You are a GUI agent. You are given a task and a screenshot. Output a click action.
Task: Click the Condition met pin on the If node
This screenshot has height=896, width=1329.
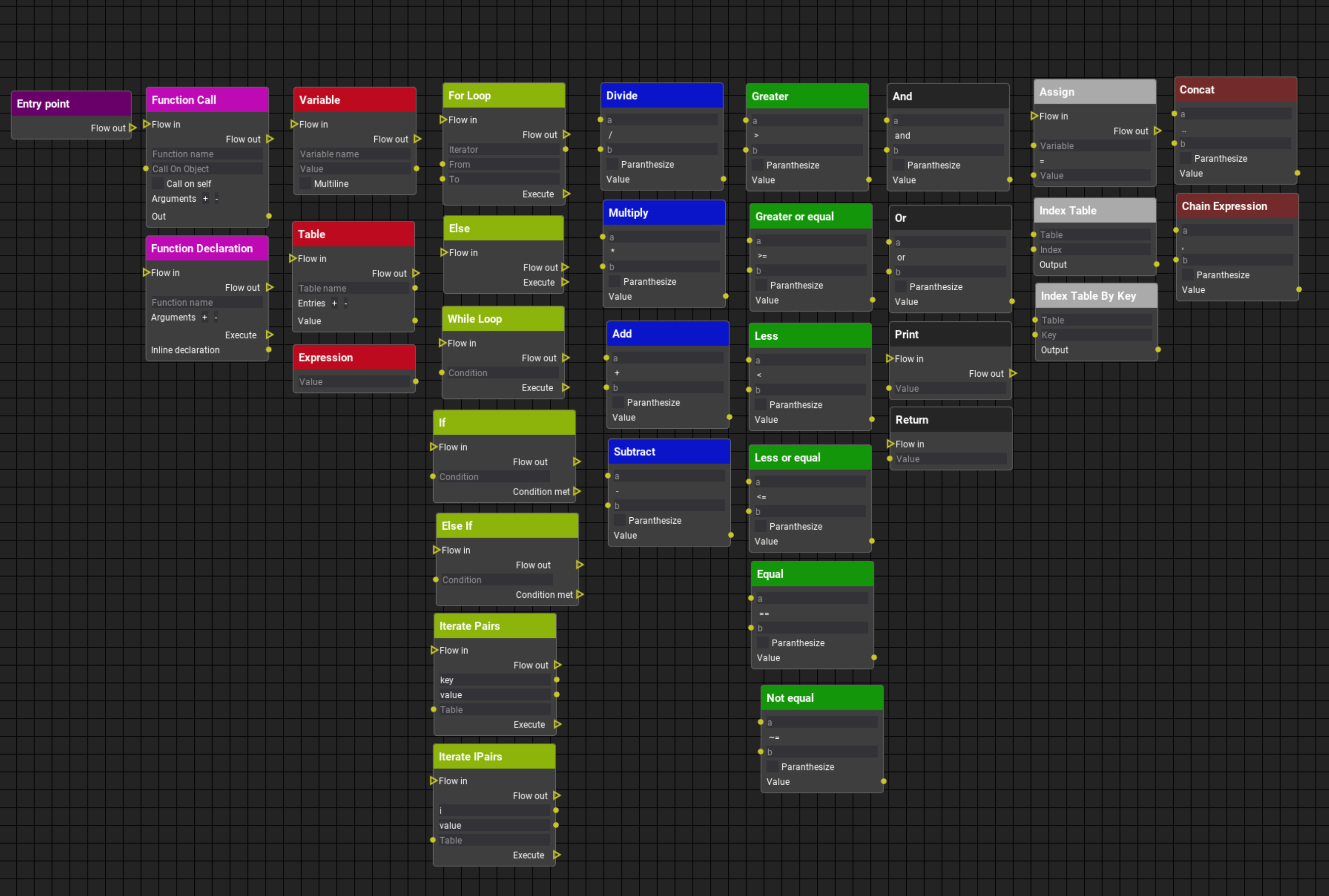pyautogui.click(x=577, y=491)
